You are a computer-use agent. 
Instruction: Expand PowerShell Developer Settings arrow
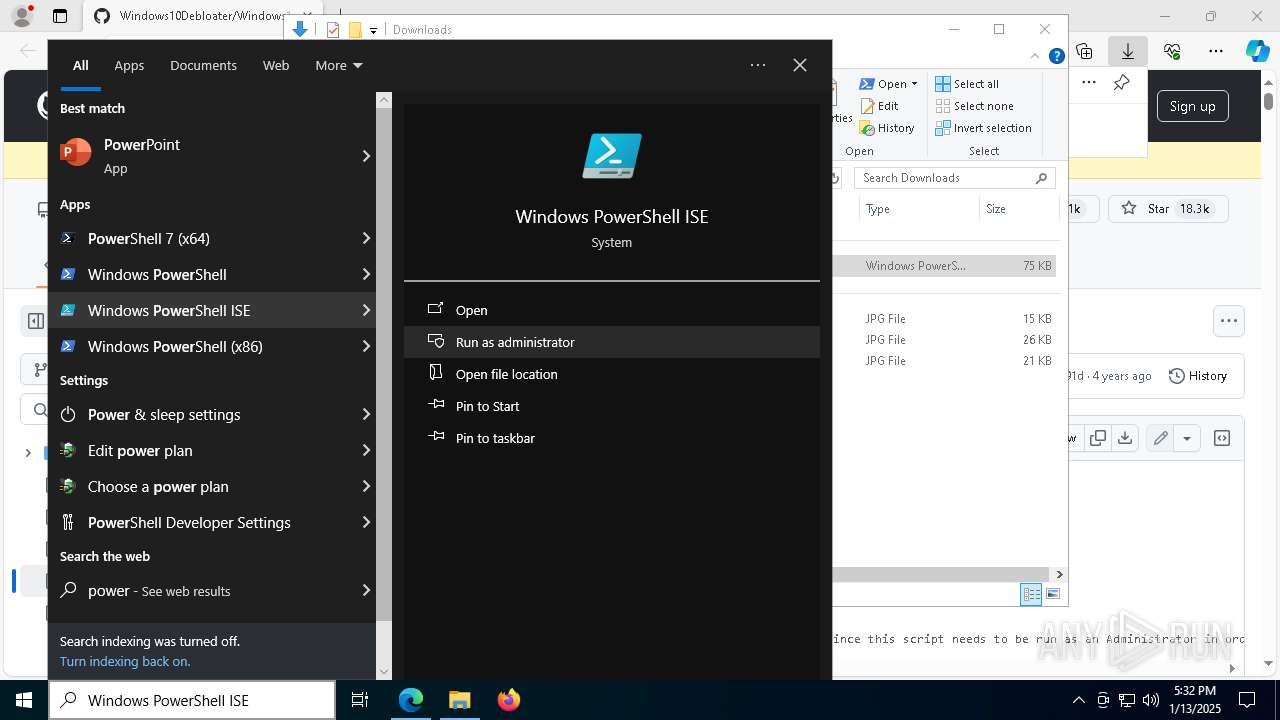tap(366, 522)
